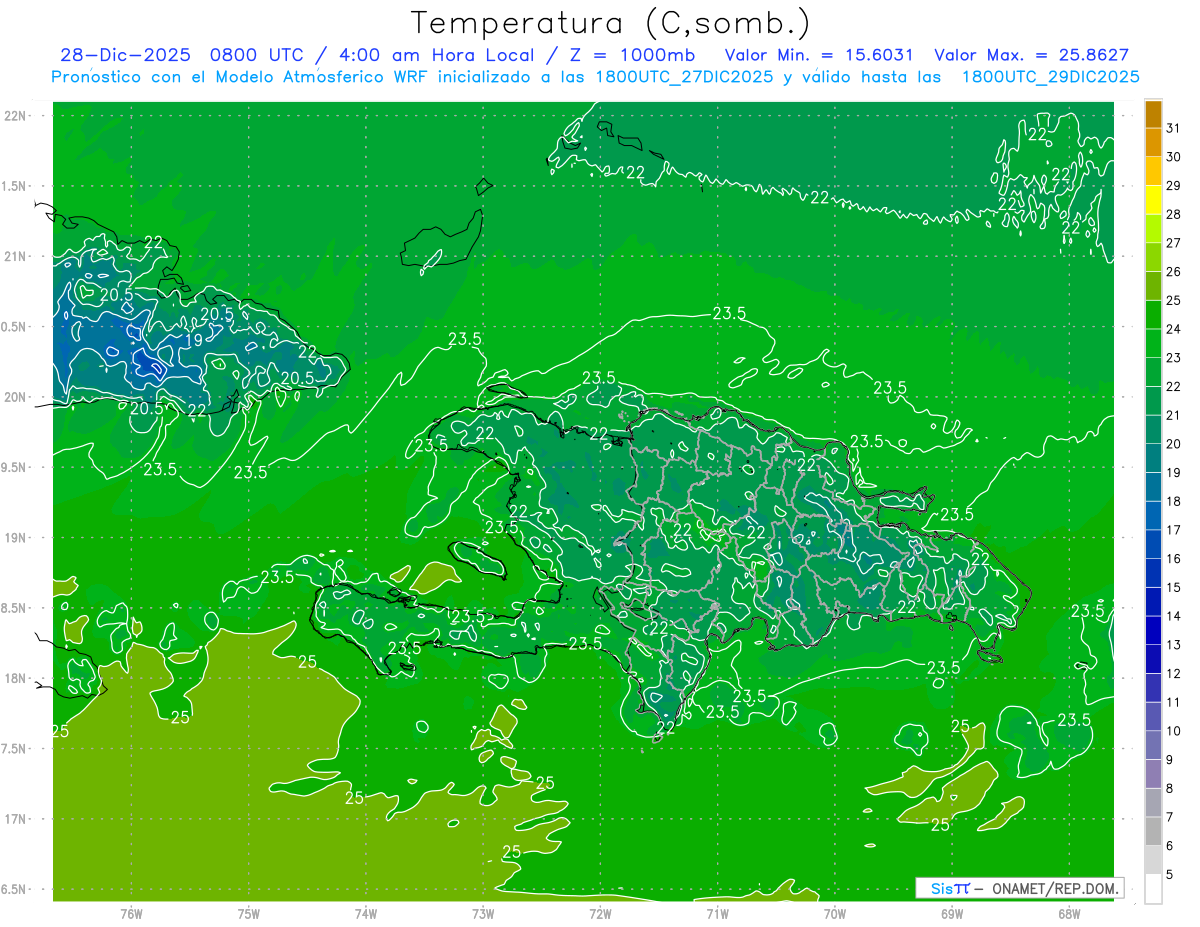
Task: Click the 71W longitude axis label
Action: [x=717, y=913]
